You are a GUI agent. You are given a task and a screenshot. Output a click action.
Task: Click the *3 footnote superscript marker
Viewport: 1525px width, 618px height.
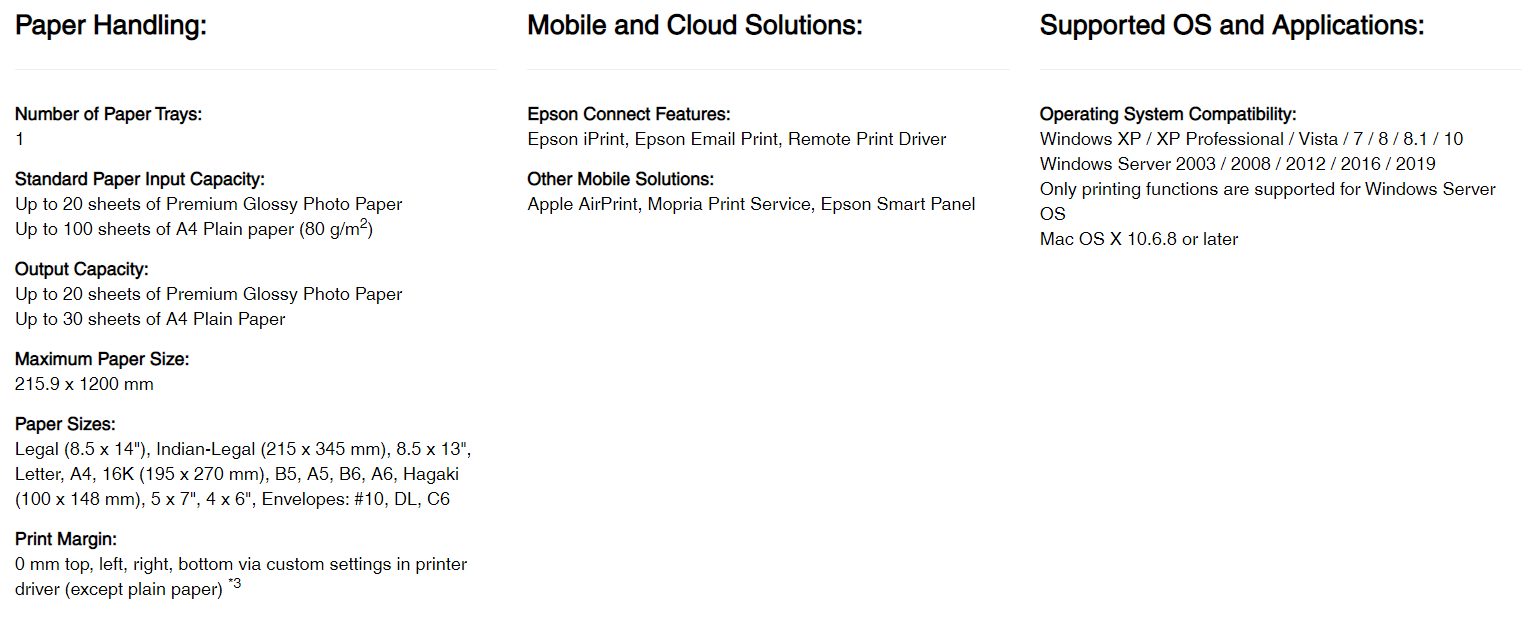tap(234, 584)
